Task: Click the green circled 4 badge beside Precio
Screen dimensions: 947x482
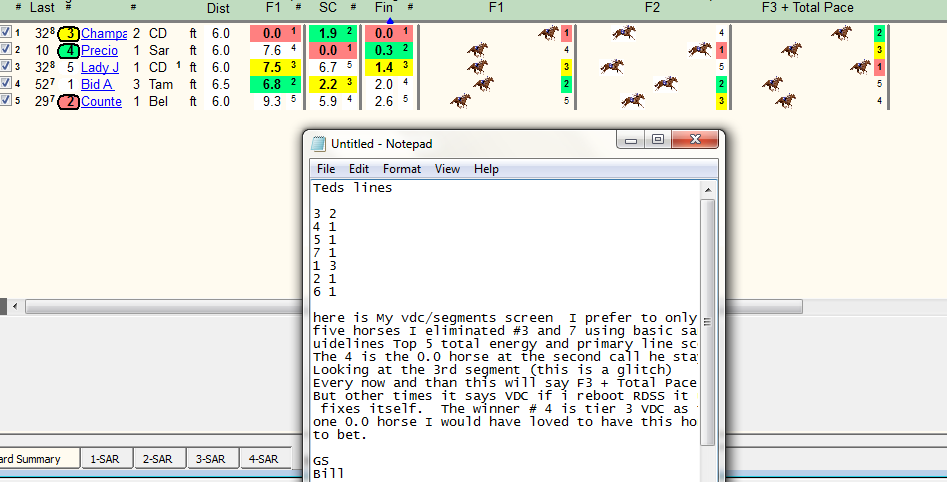Action: [x=68, y=50]
